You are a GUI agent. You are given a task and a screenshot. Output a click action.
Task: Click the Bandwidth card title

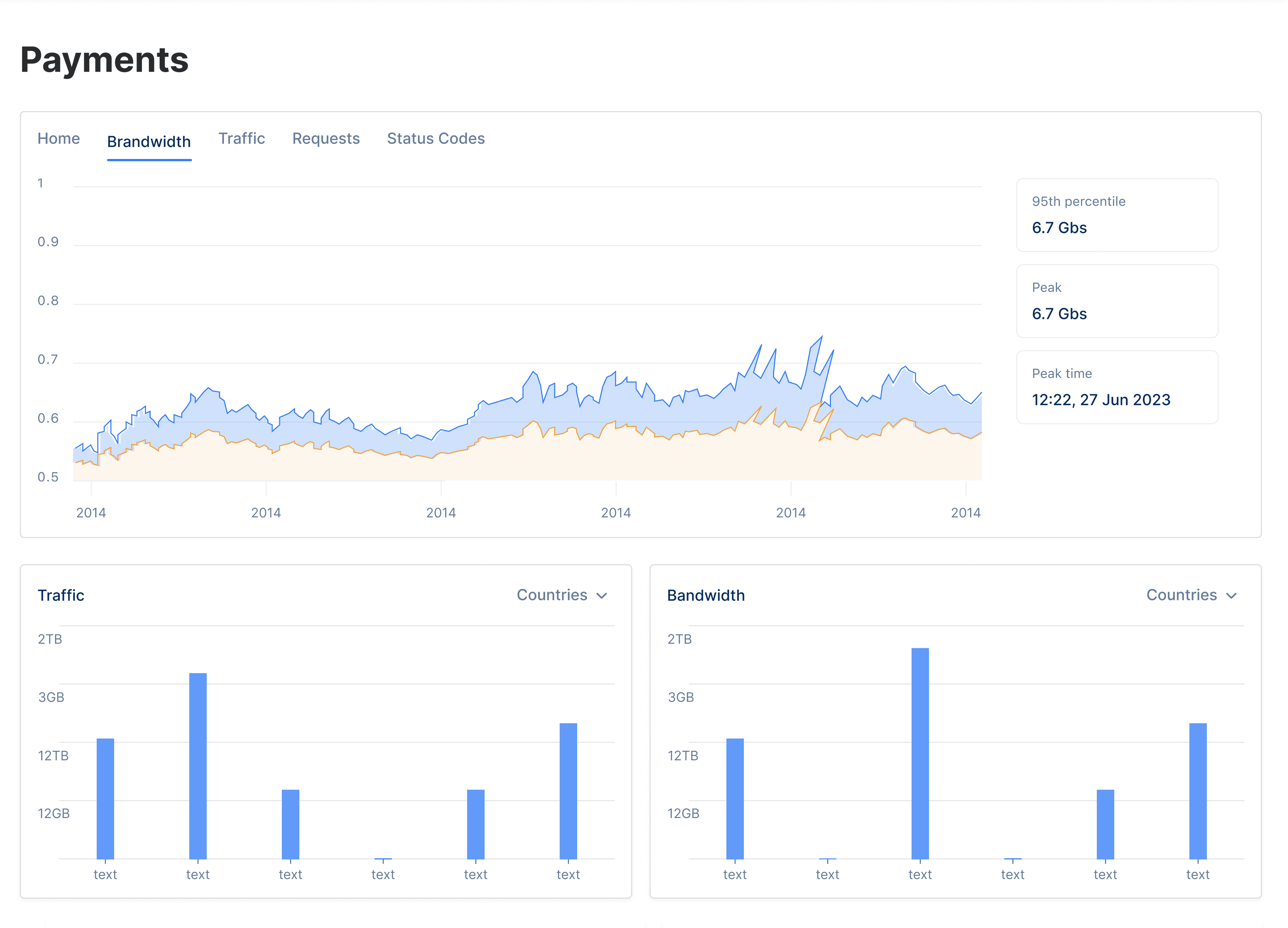(705, 595)
